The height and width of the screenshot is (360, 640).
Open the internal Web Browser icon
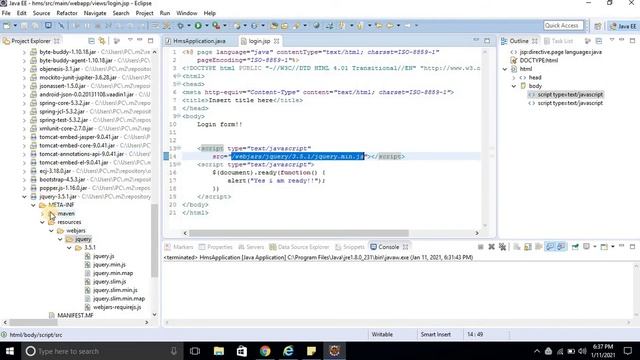coord(316,26)
